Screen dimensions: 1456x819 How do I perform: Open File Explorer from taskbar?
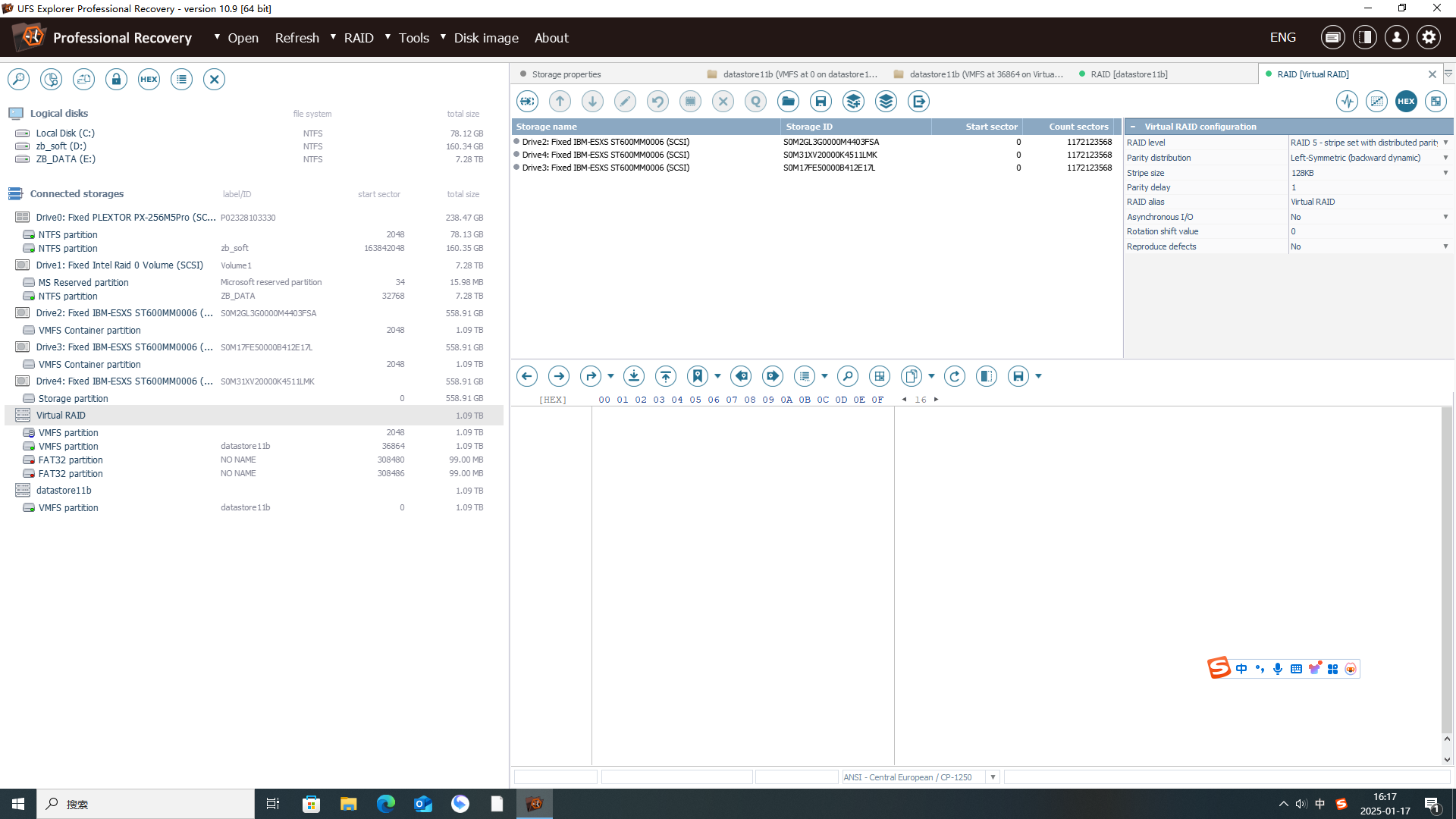(x=348, y=804)
